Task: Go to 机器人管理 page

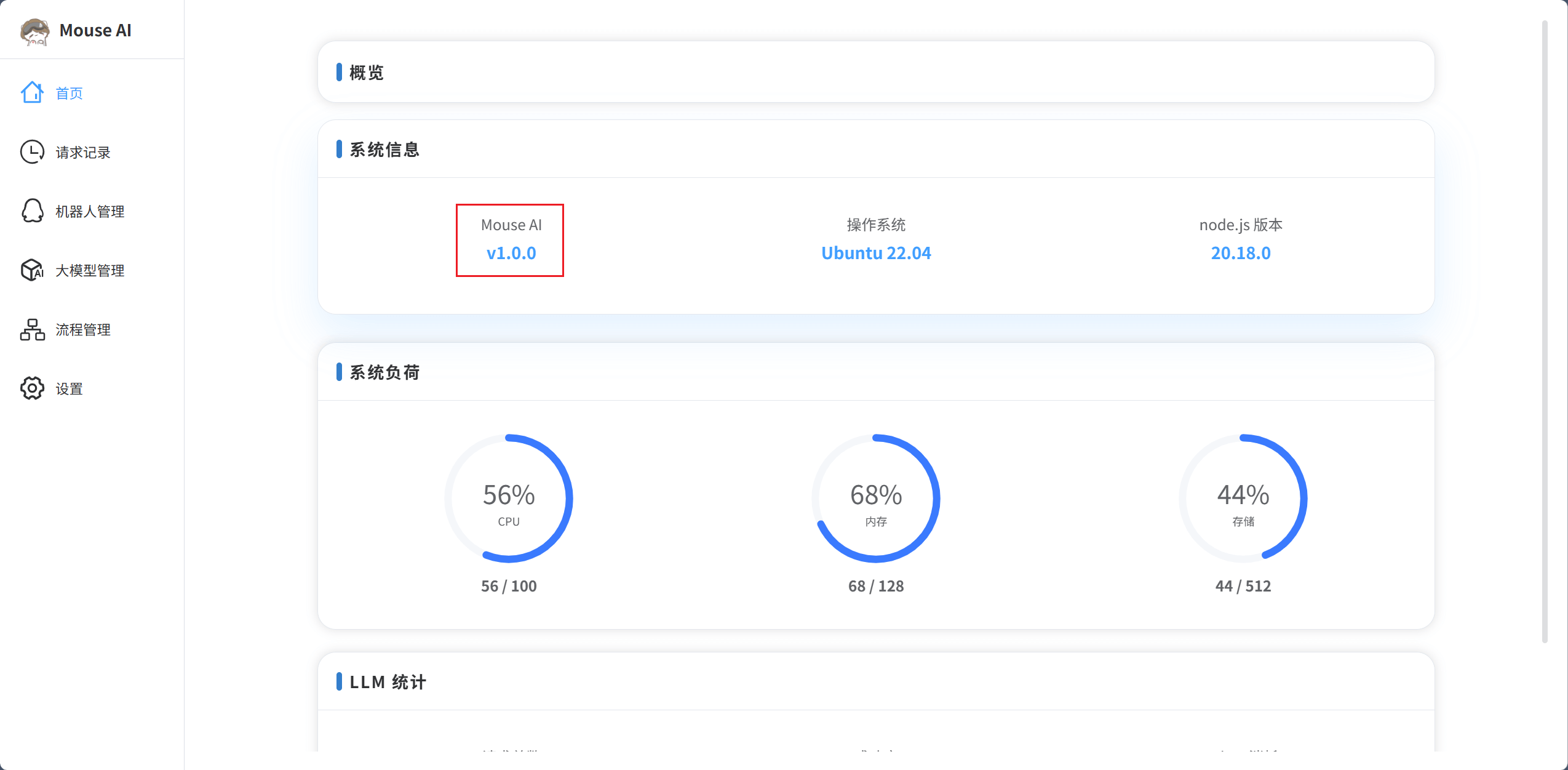Action: [90, 211]
